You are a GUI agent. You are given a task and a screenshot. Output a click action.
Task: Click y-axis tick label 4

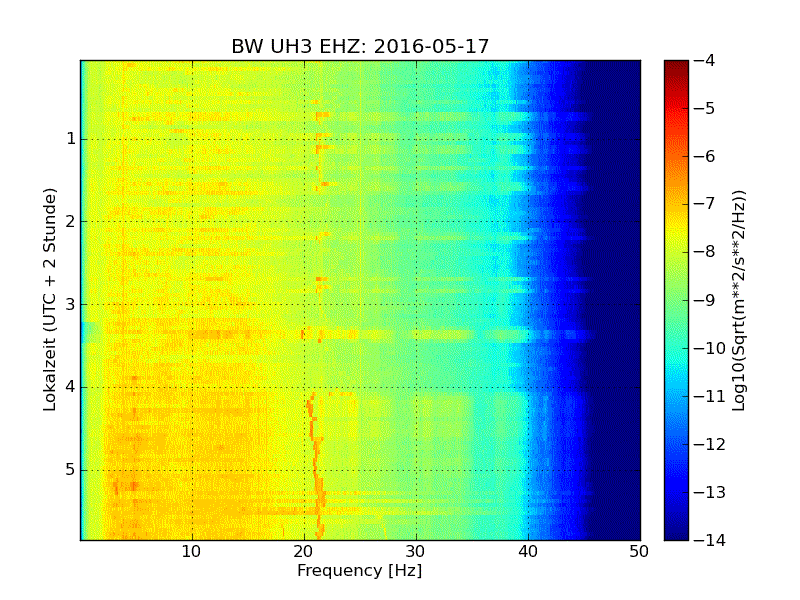pyautogui.click(x=71, y=387)
